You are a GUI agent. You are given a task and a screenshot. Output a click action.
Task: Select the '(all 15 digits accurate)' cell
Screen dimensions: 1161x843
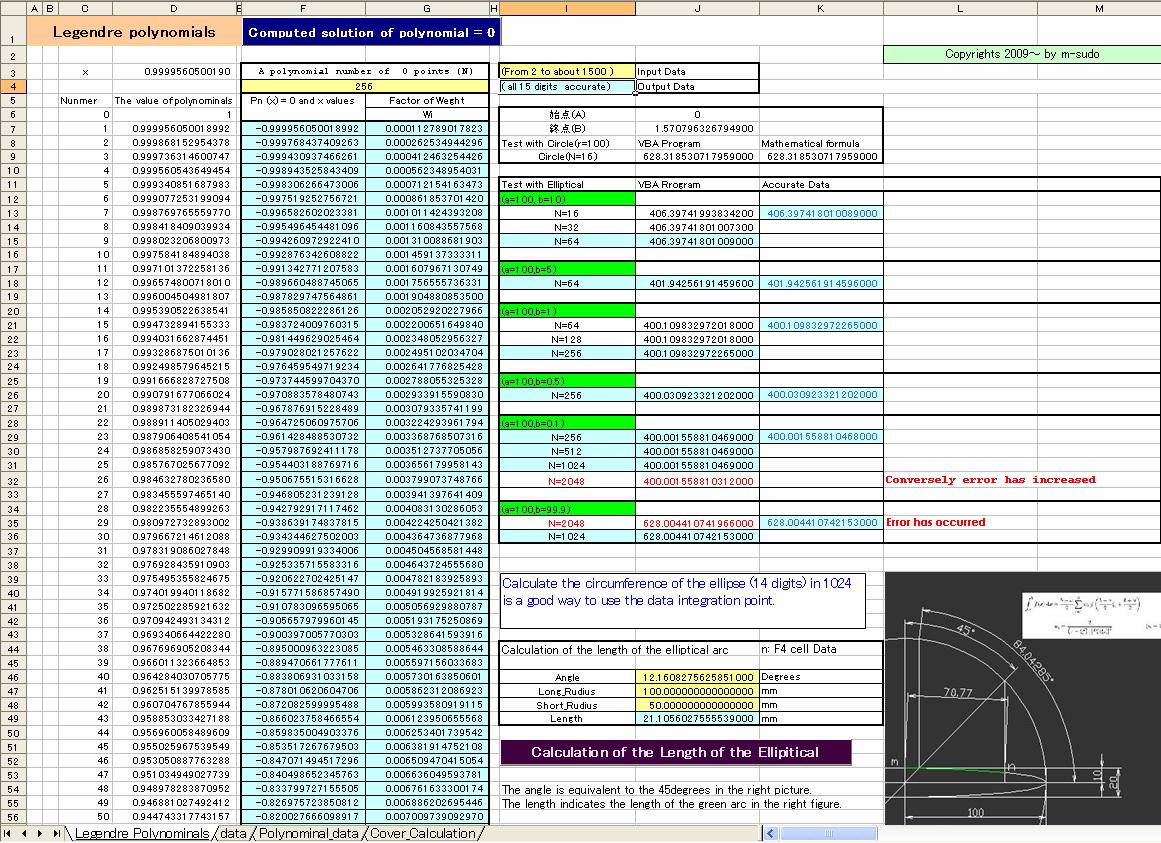pyautogui.click(x=567, y=87)
